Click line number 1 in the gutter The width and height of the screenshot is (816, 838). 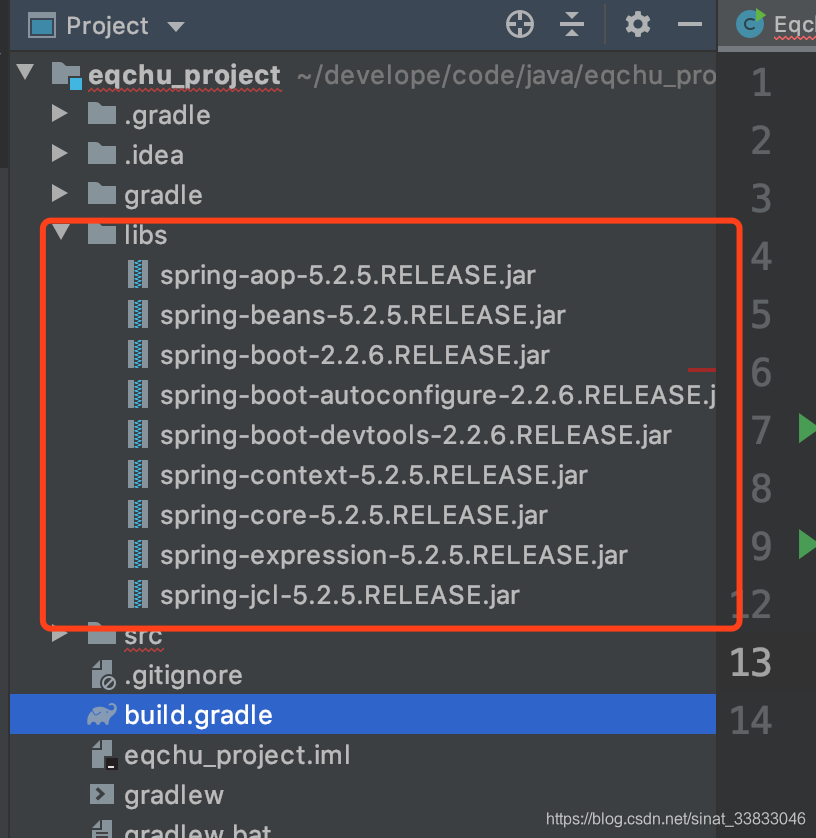click(761, 83)
